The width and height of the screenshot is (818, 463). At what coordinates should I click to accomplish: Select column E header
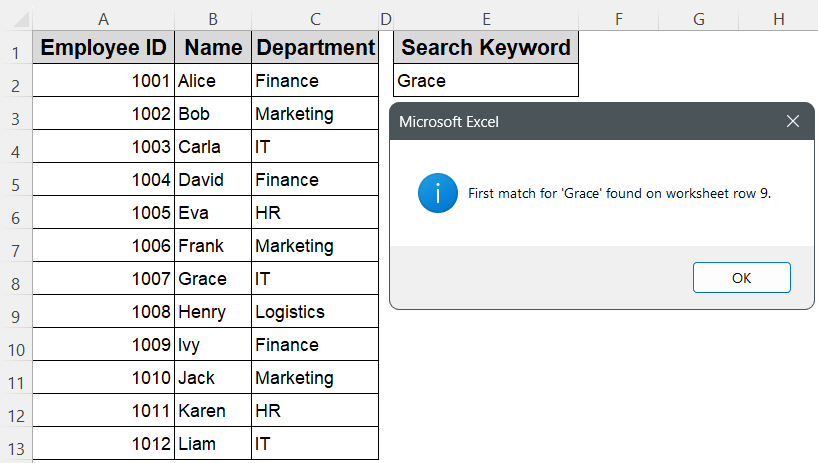[x=486, y=17]
